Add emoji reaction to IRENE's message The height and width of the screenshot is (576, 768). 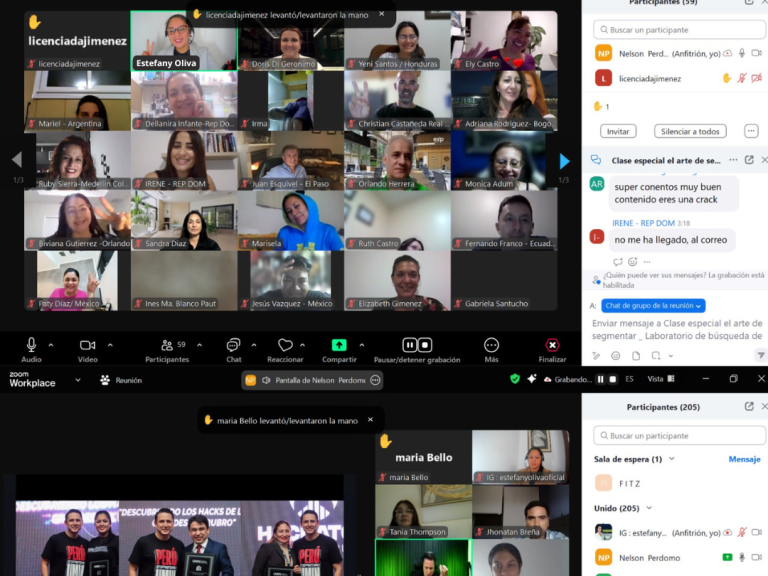pyautogui.click(x=633, y=262)
